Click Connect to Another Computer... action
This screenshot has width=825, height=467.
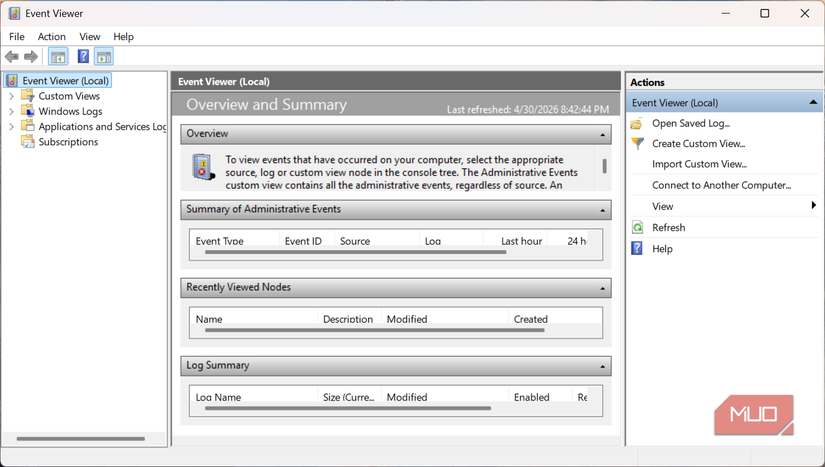pos(721,185)
